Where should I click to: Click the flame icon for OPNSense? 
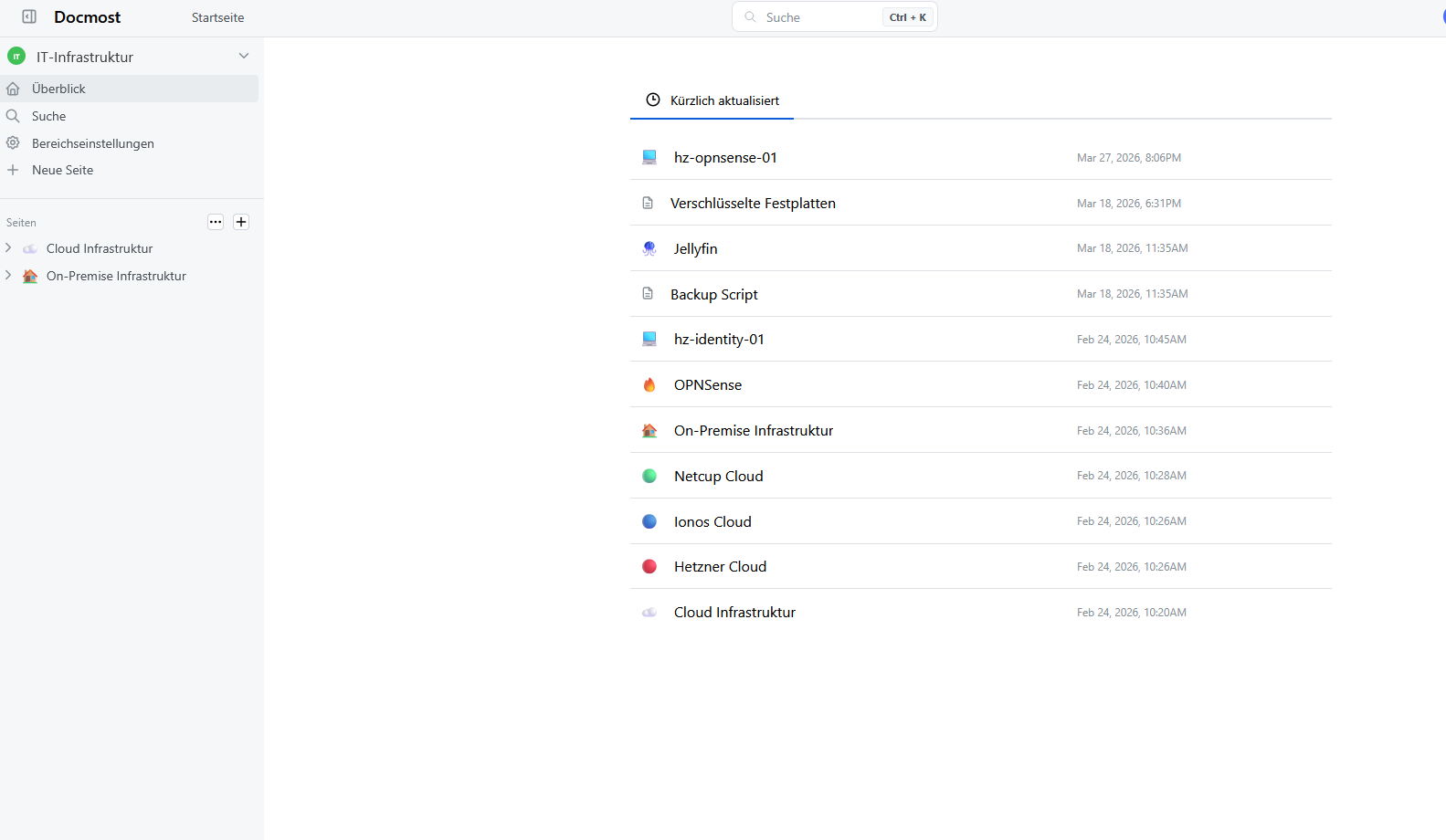(649, 384)
